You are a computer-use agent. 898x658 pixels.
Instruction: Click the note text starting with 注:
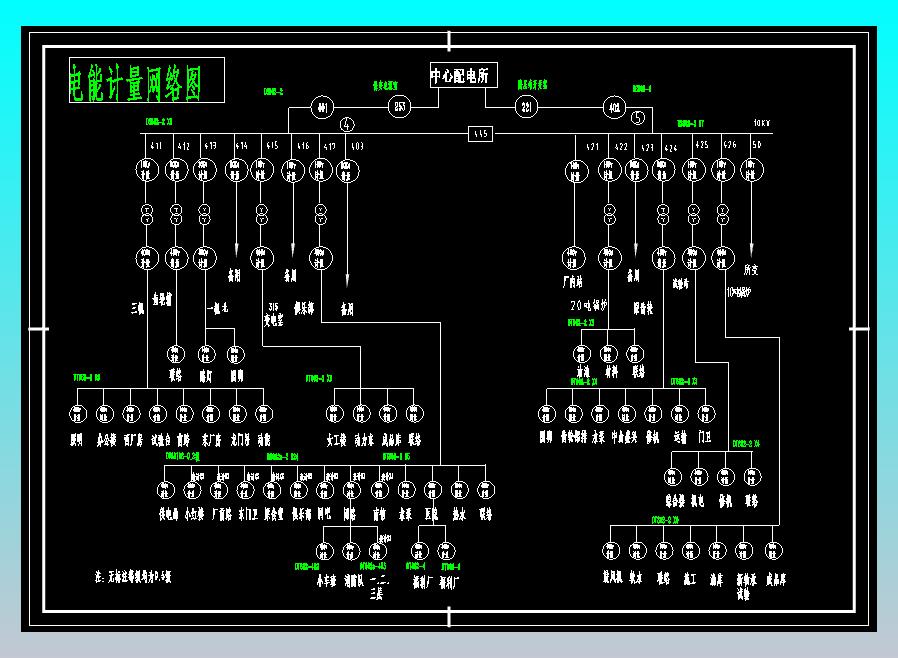[133, 577]
